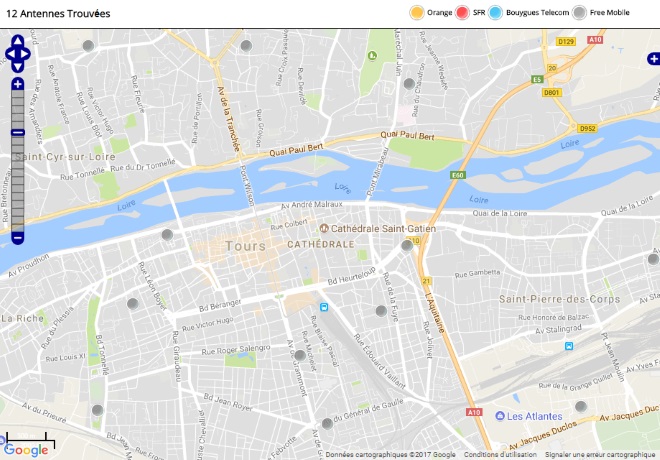Zoom in with the plus button
660x460 pixels.
coord(18,84)
